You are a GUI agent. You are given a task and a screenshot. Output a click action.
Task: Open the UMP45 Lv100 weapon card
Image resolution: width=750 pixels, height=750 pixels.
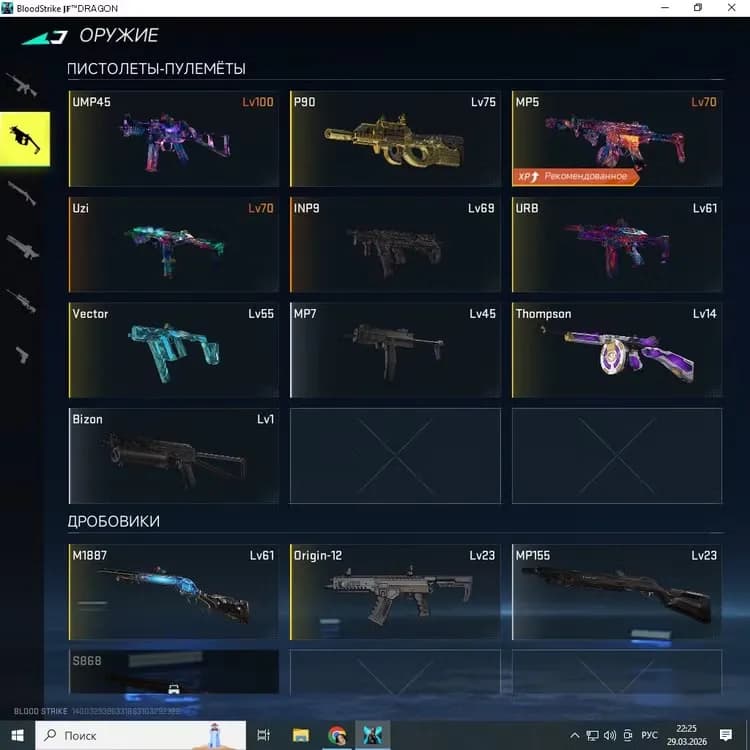pyautogui.click(x=174, y=139)
